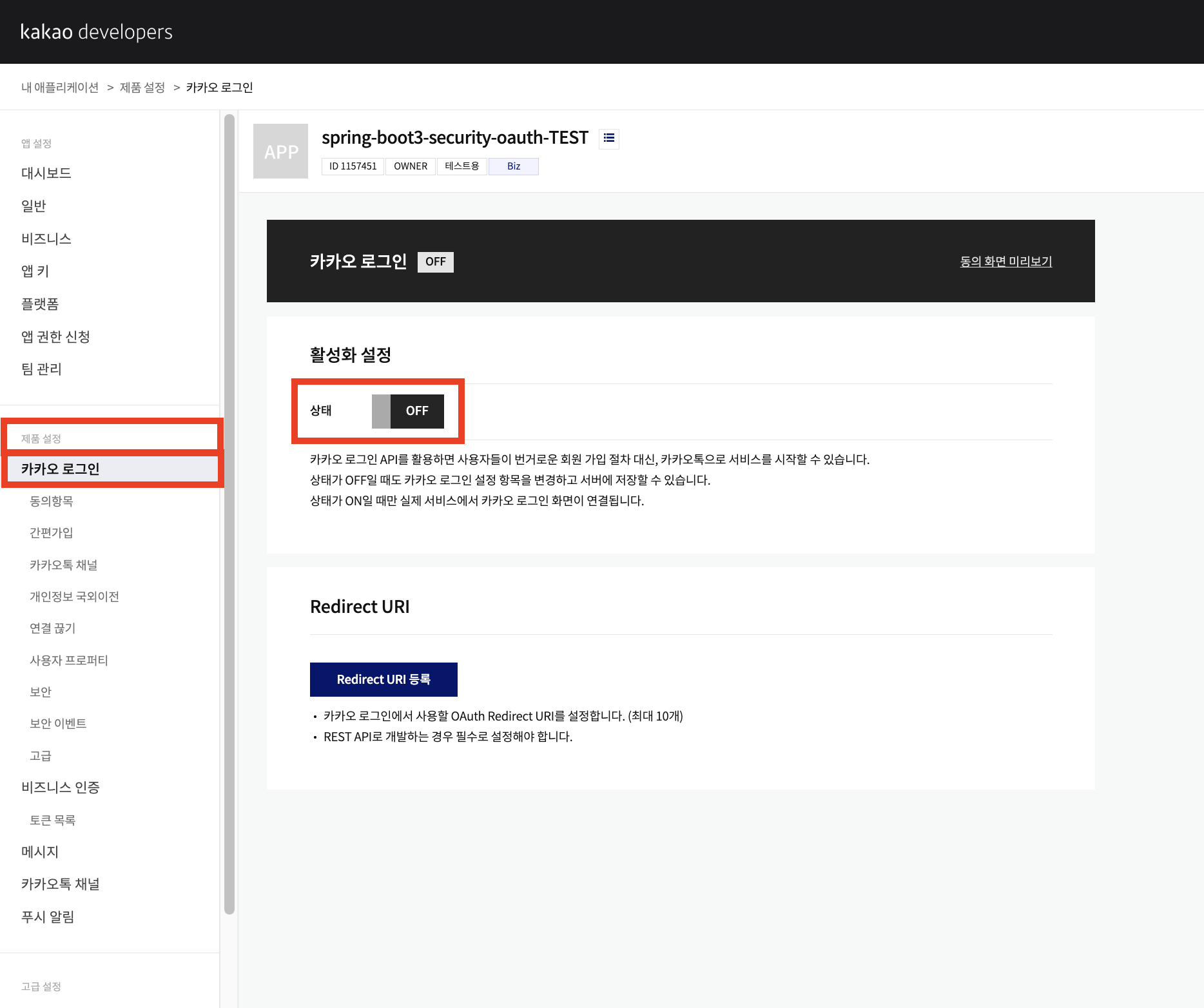Open 동의 화면 미리보기 link
This screenshot has height=1008, width=1204.
[1006, 262]
